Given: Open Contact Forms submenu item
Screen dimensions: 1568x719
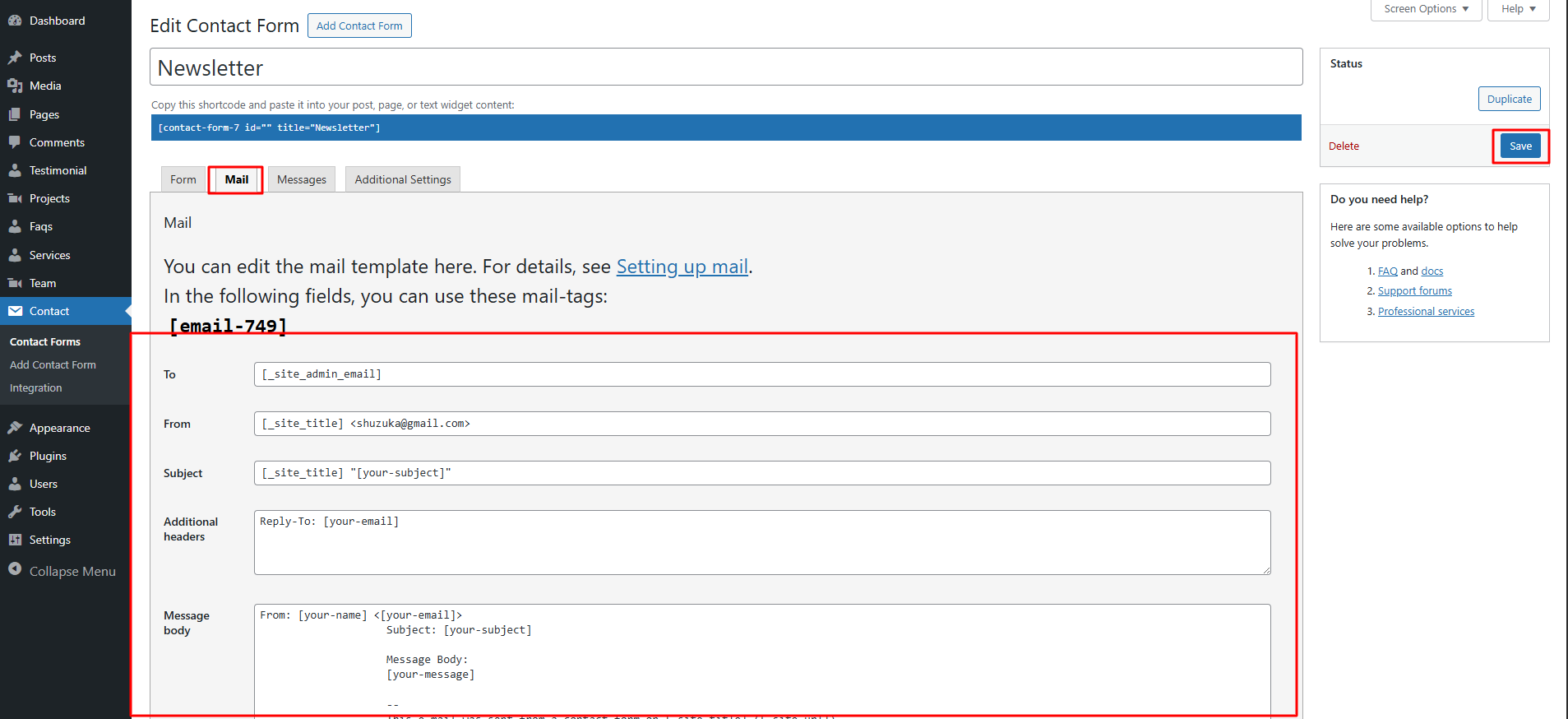Looking at the screenshot, I should coord(45,341).
